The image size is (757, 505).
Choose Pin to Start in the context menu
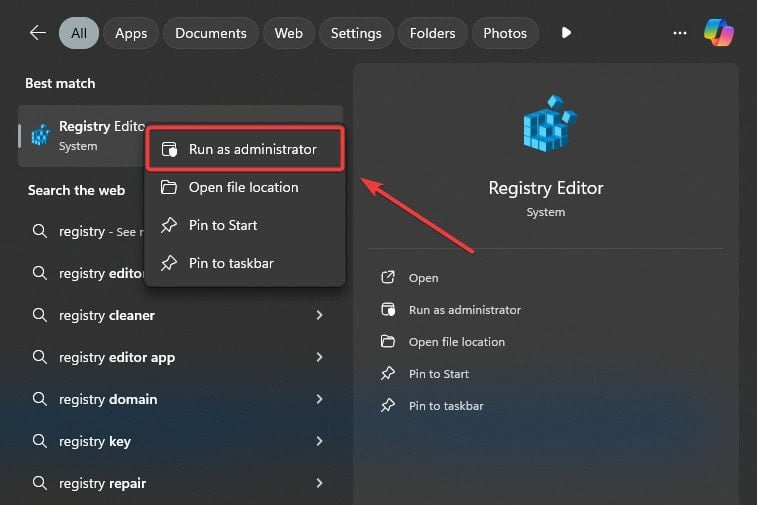[x=245, y=225]
